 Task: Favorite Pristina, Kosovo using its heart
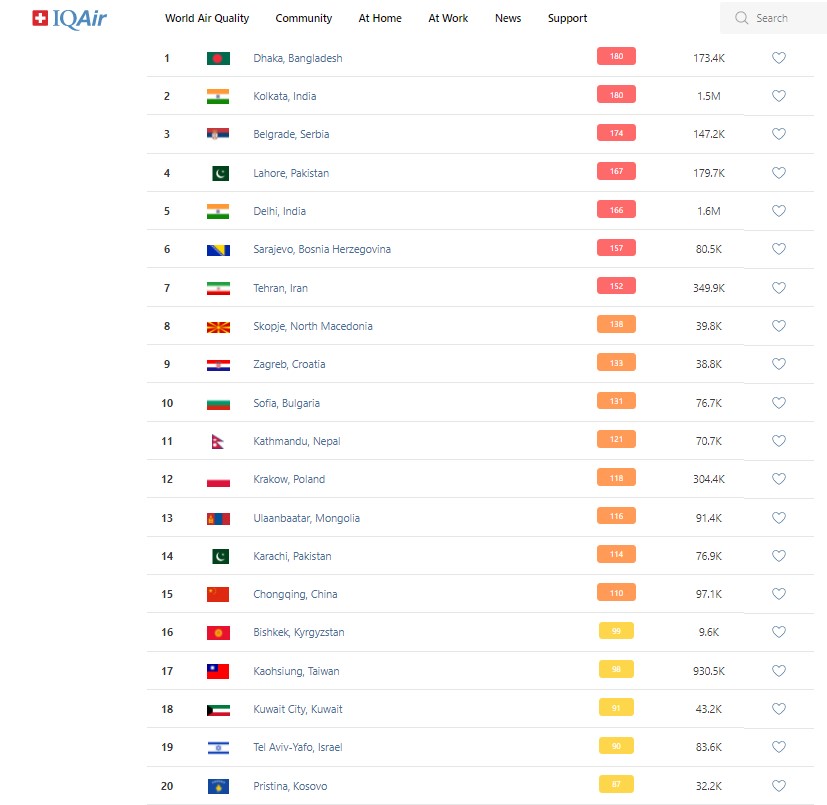click(x=779, y=786)
